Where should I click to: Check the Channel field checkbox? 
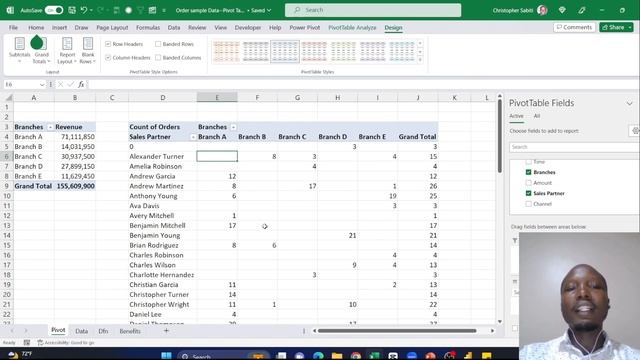(x=529, y=204)
